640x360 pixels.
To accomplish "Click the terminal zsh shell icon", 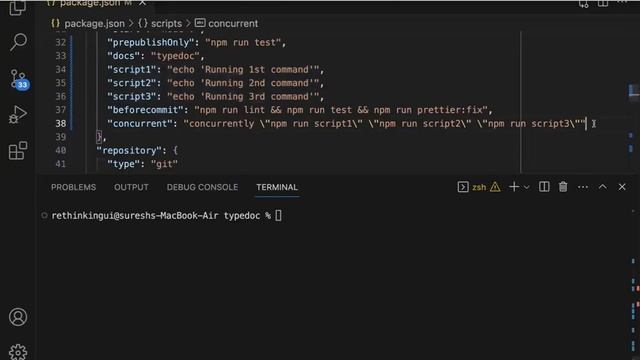I will [x=463, y=187].
